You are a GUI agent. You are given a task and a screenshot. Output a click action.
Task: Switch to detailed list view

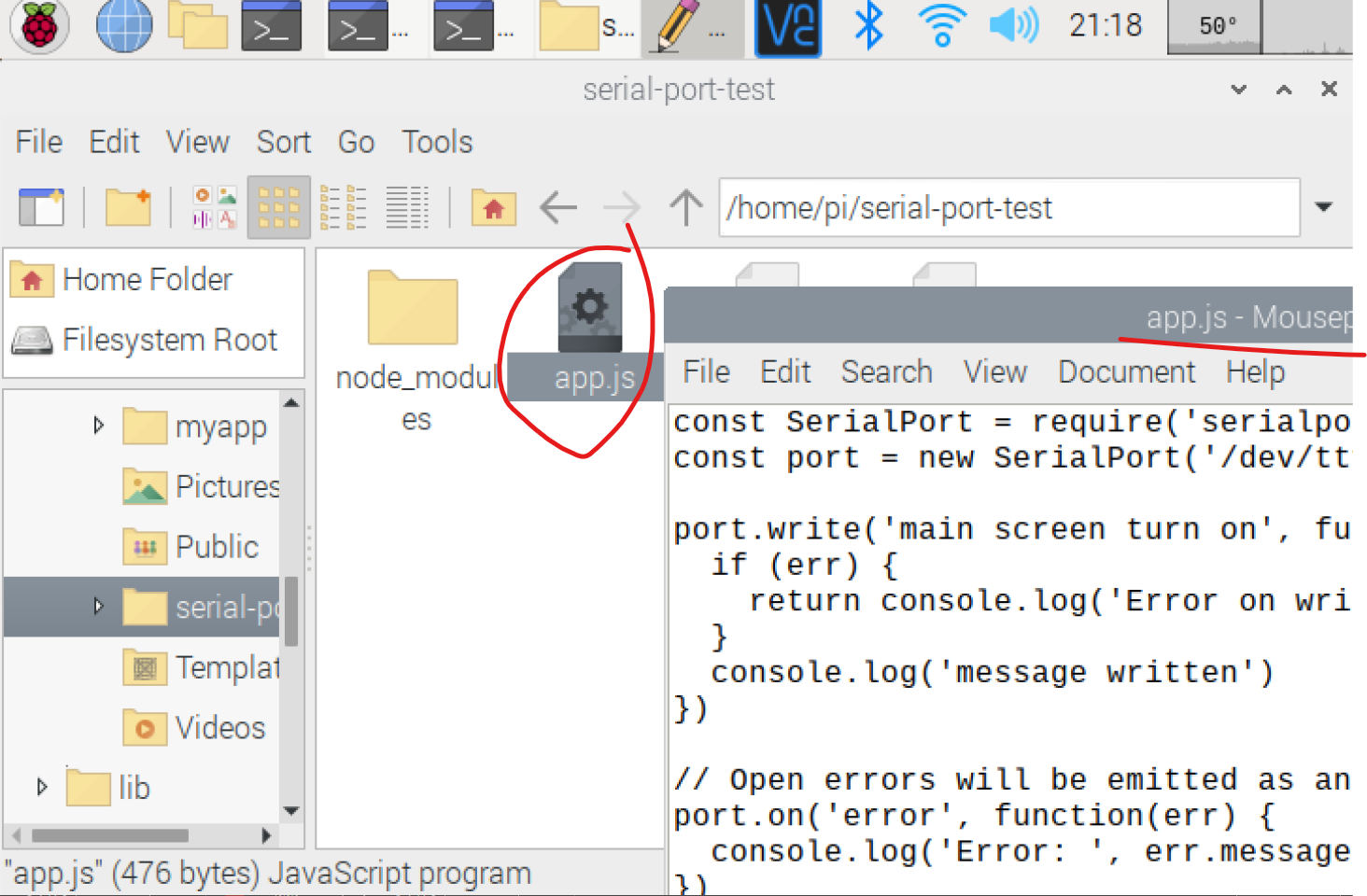(x=408, y=207)
